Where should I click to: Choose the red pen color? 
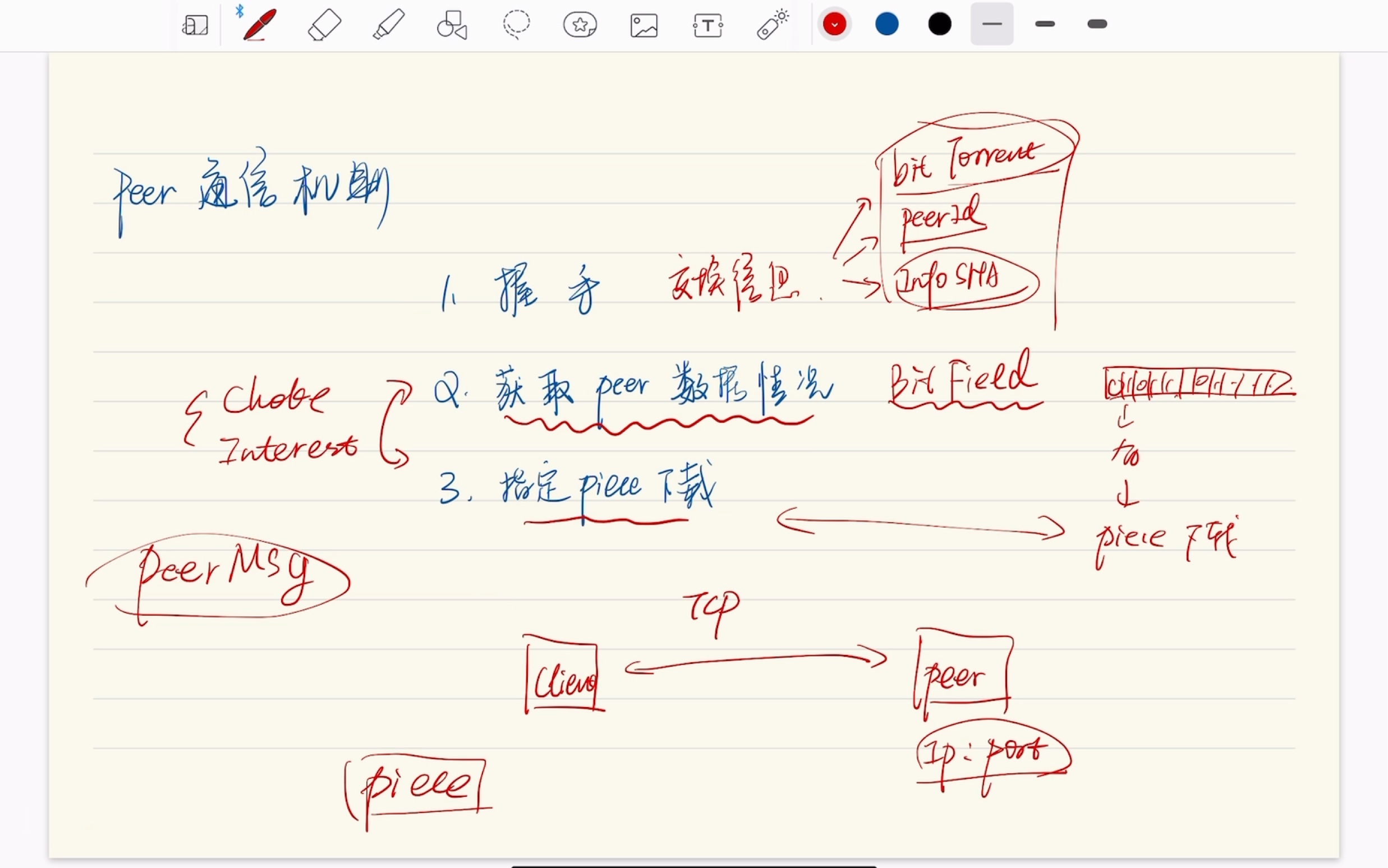point(834,24)
